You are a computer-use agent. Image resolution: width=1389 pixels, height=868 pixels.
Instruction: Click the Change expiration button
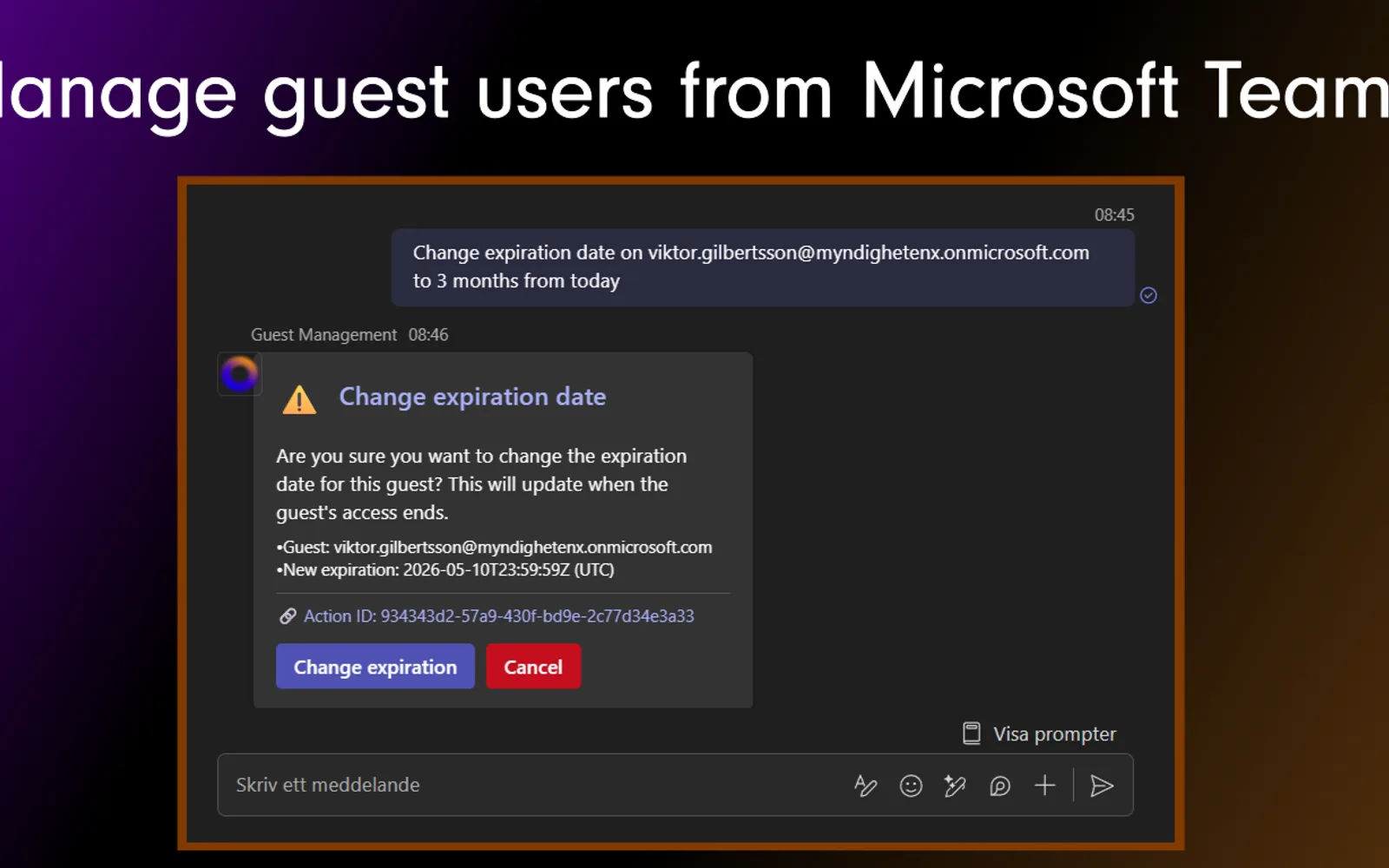tap(375, 667)
